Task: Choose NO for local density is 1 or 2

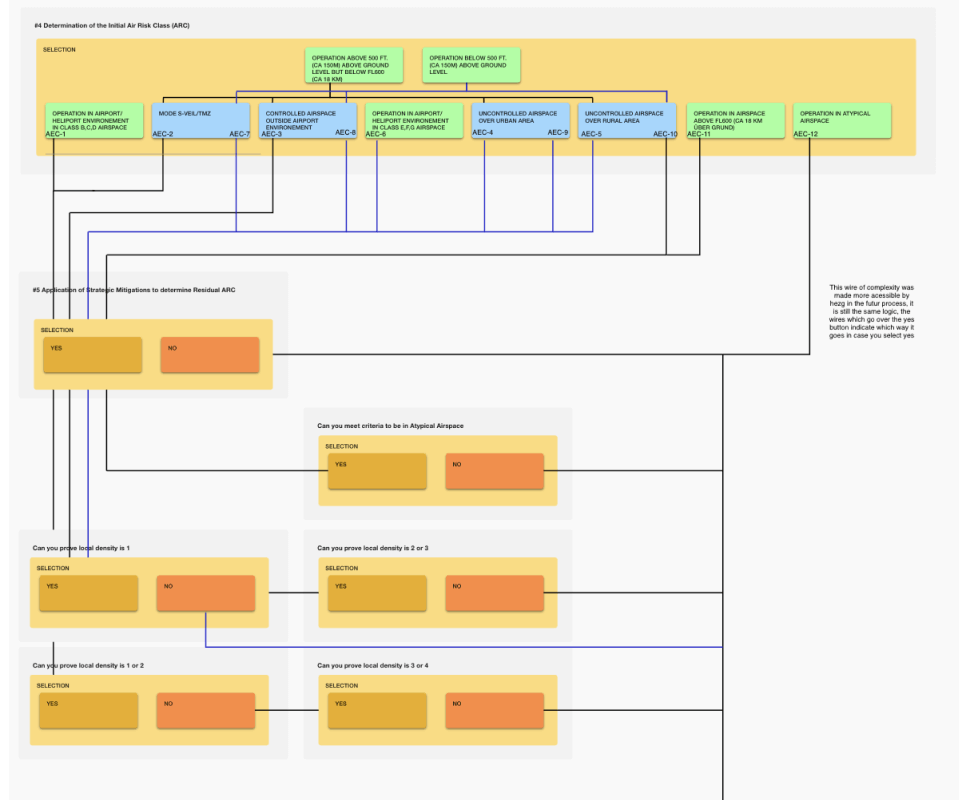Action: click(206, 710)
